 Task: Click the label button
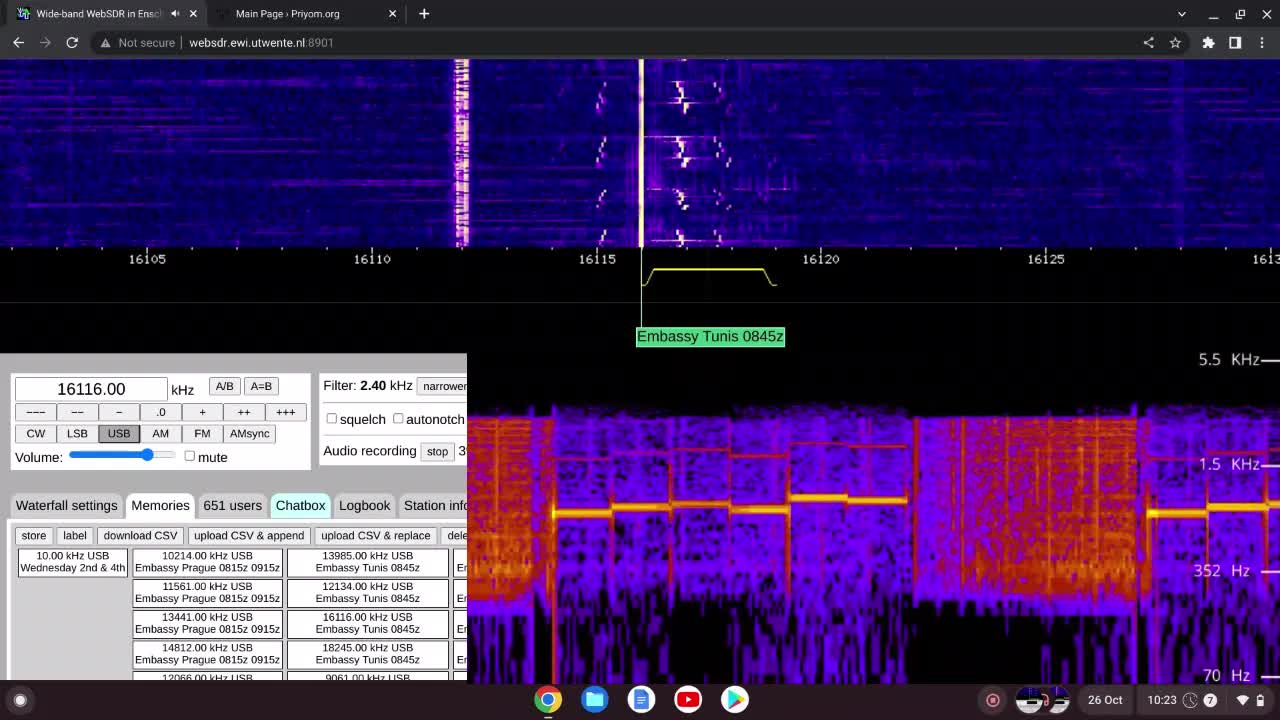tap(75, 535)
